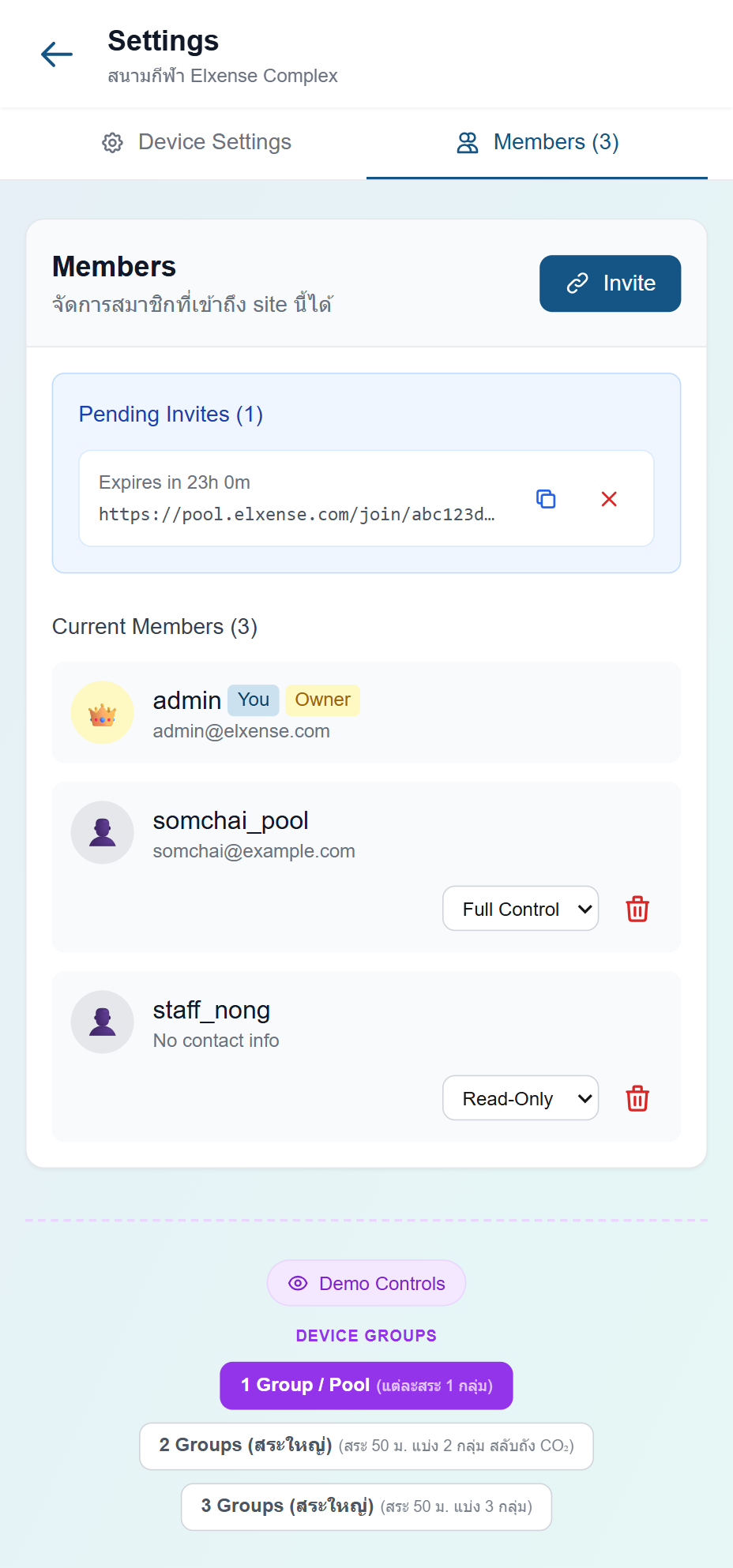
Task: Select the 3 Groups large pool option
Action: pos(366,1507)
